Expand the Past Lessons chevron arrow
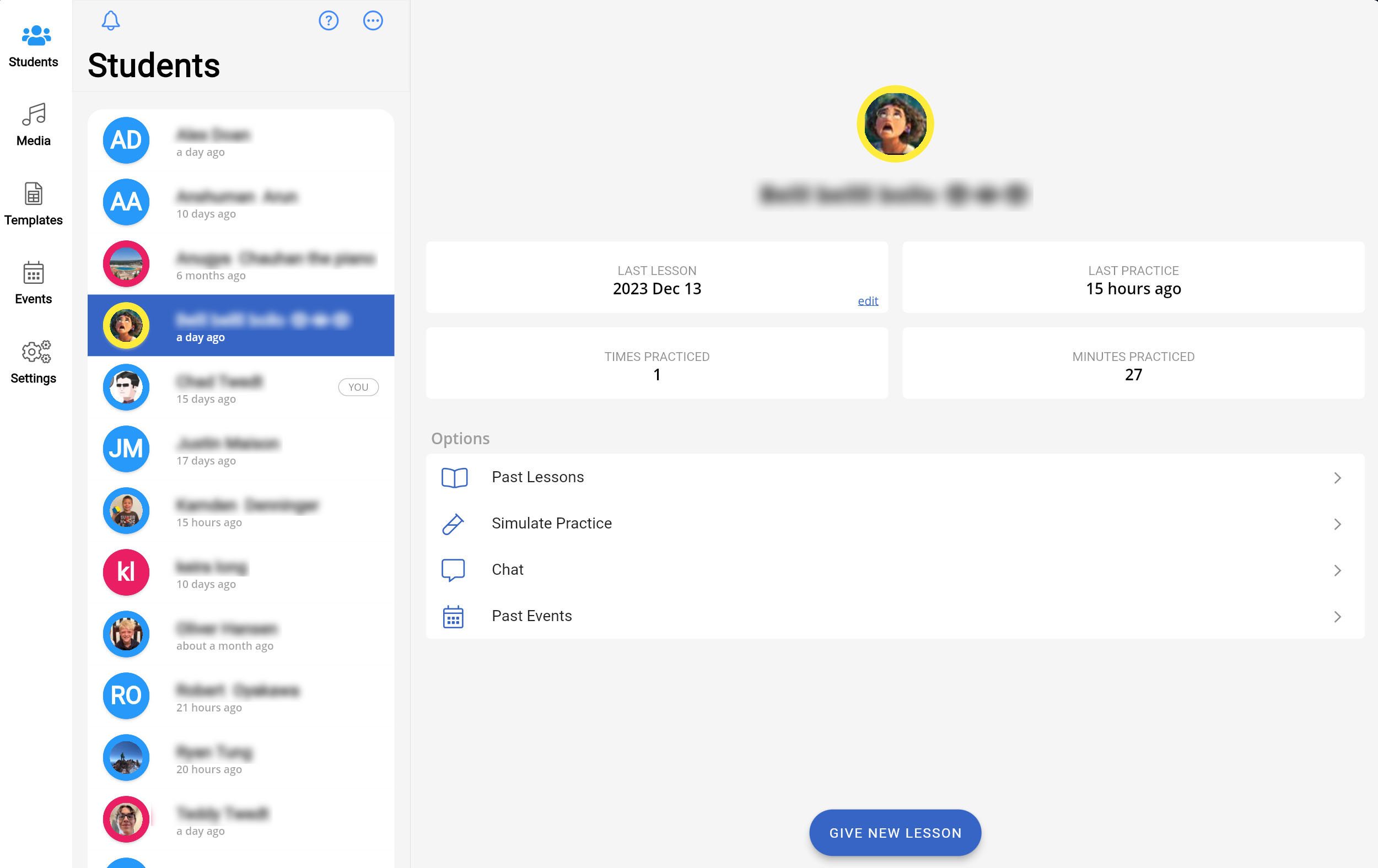 (1337, 478)
